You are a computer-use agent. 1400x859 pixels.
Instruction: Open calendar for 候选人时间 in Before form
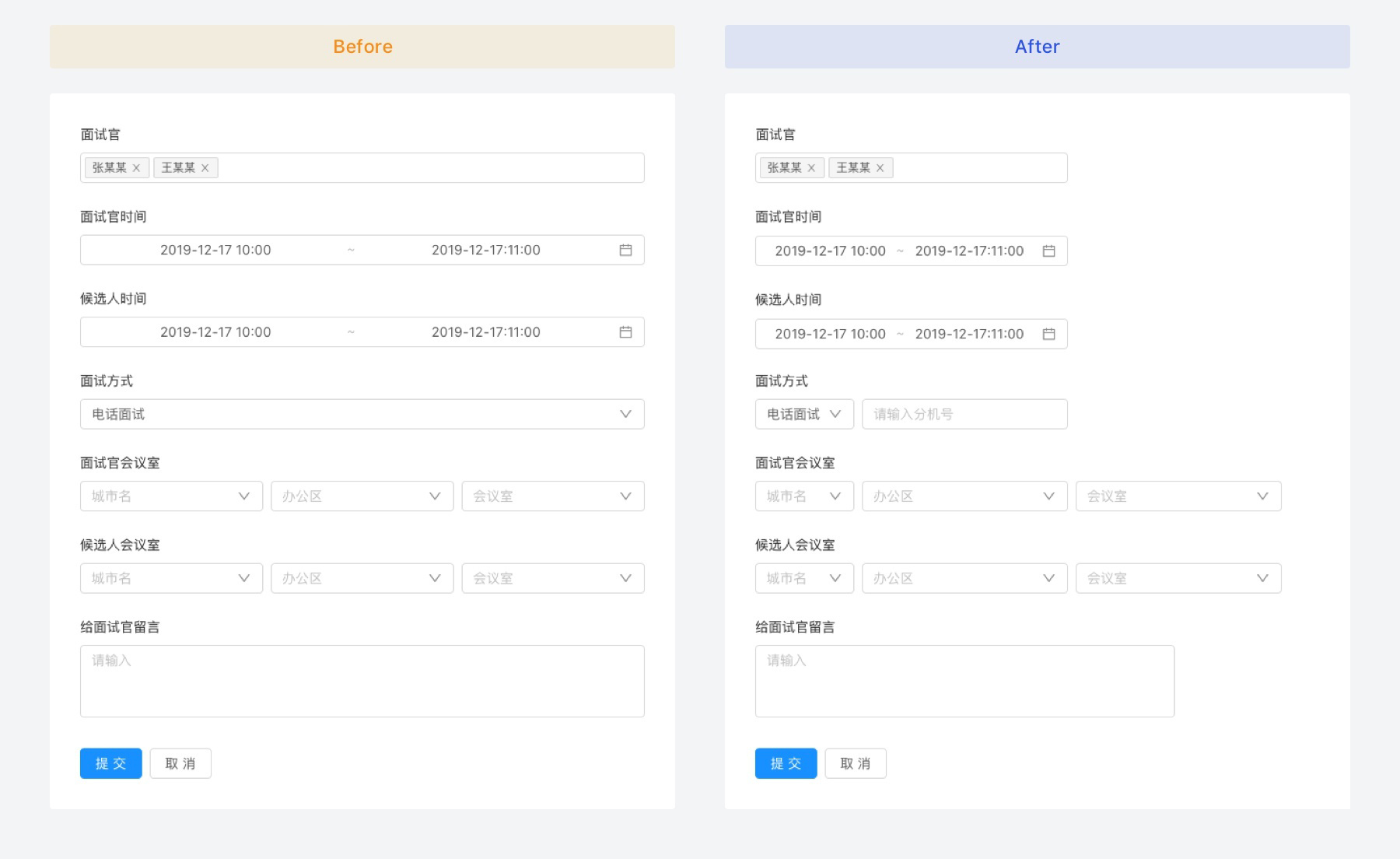[x=625, y=332]
